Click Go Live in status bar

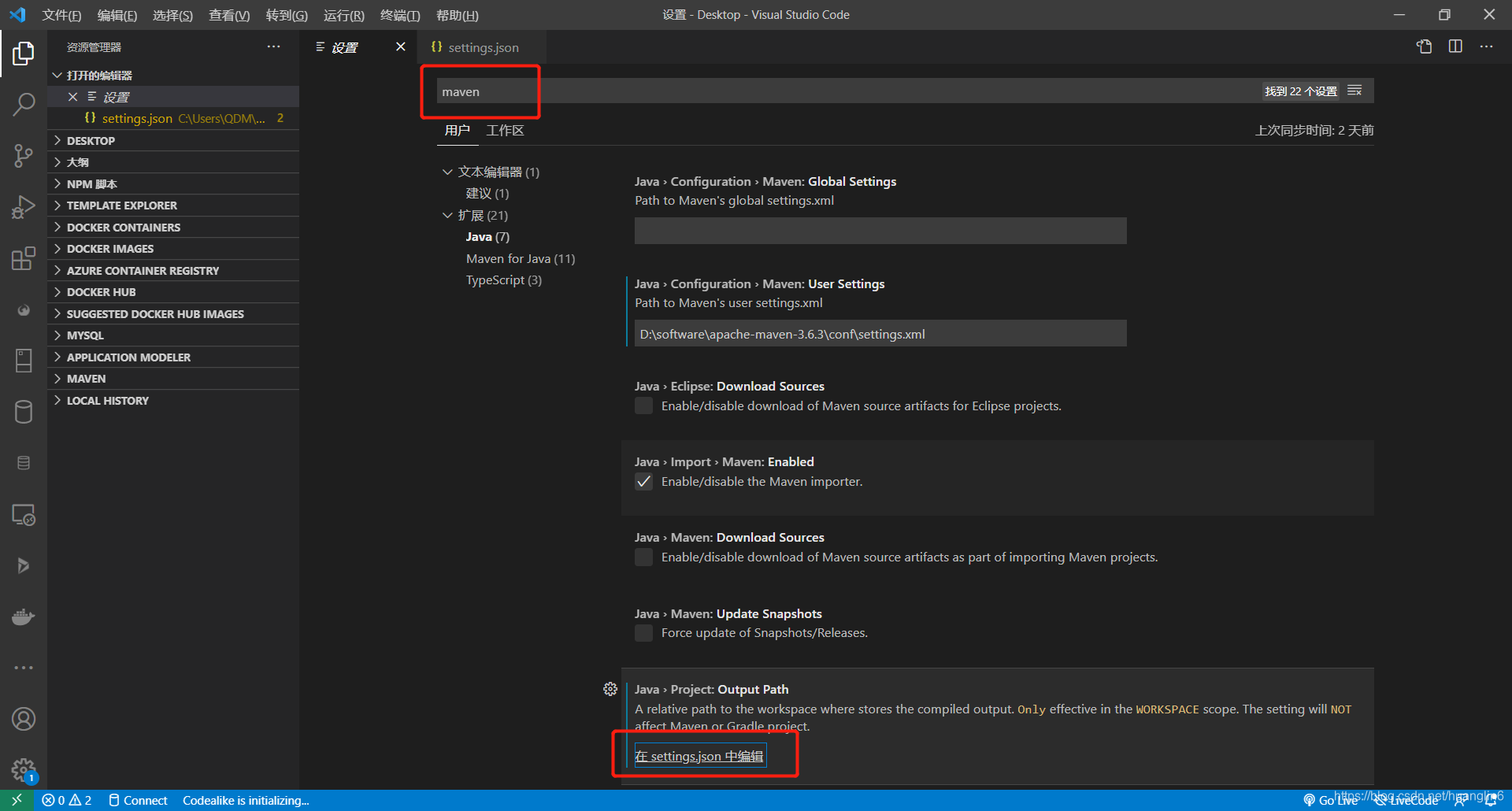coord(1331,800)
